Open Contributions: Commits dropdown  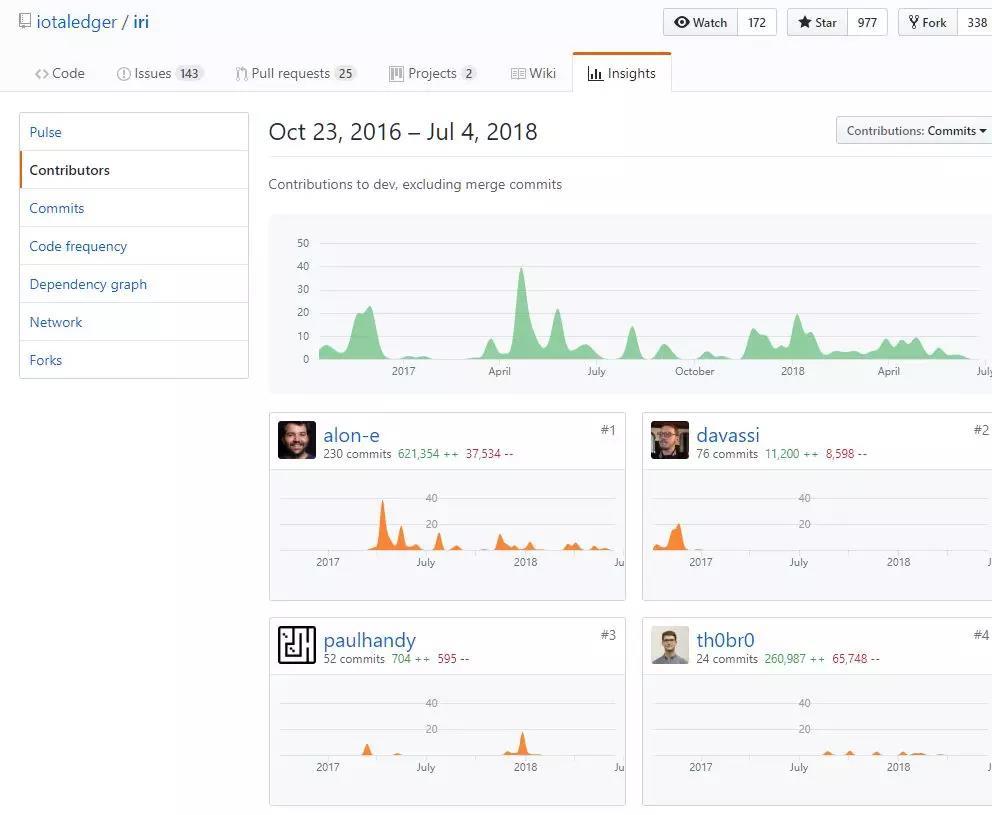pyautogui.click(x=915, y=130)
